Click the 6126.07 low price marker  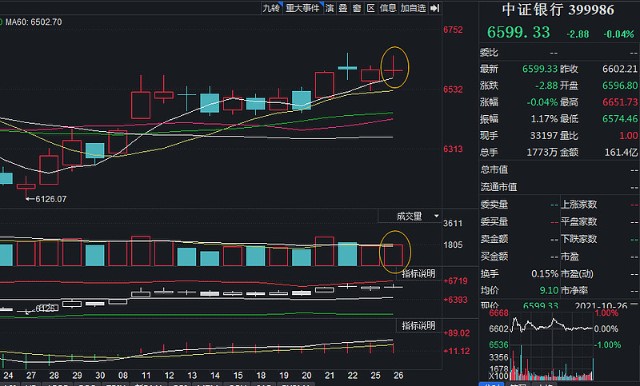click(x=46, y=199)
